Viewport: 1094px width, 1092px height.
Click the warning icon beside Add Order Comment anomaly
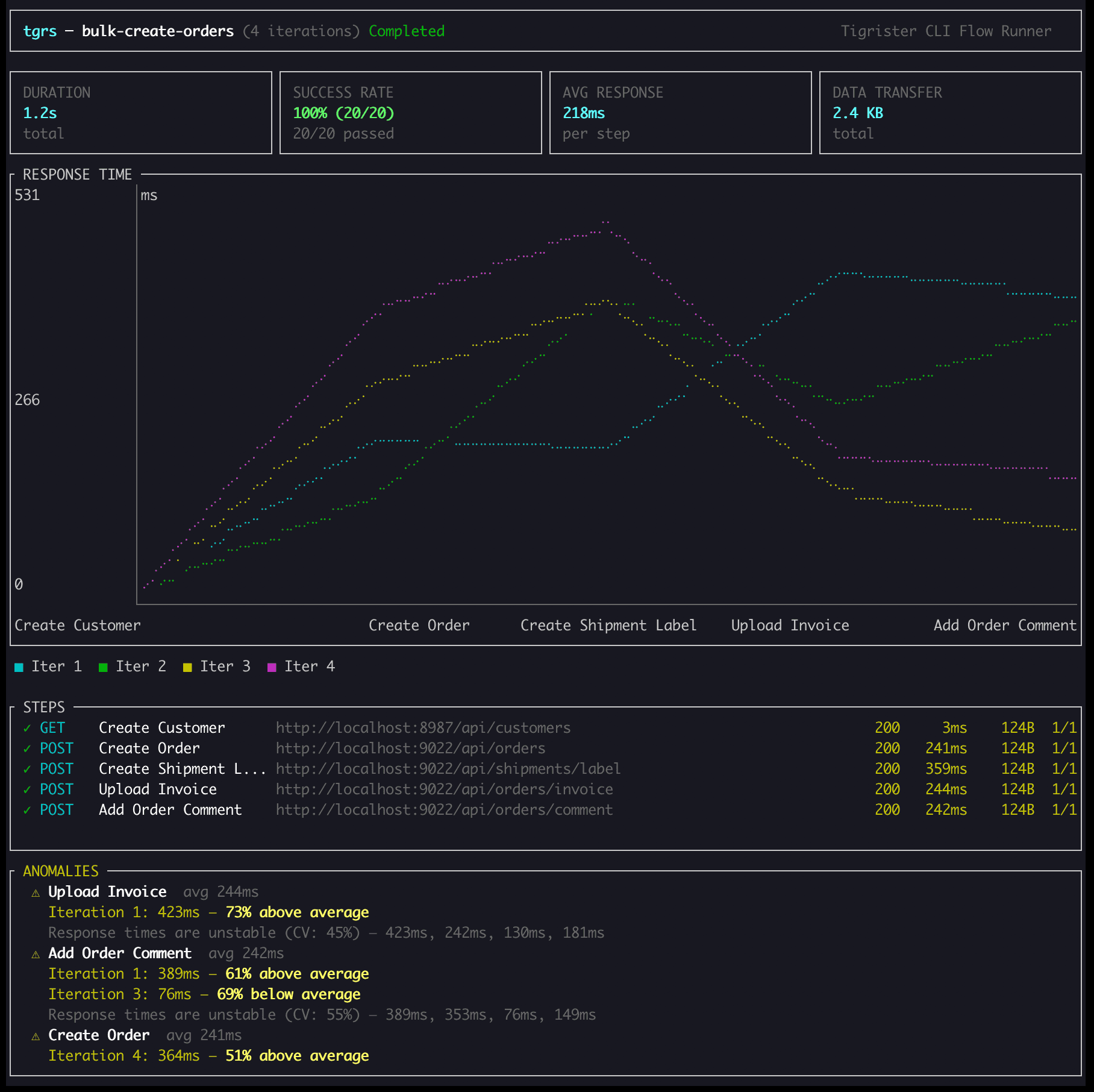36,953
